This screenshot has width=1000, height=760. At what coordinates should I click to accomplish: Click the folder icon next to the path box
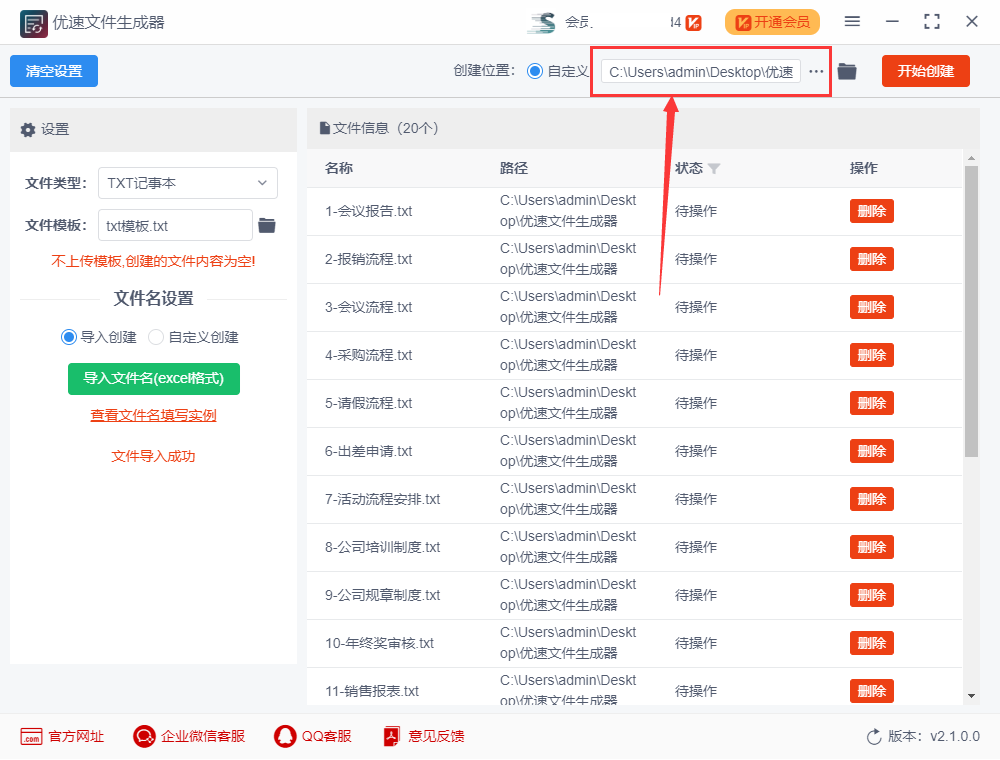tap(847, 71)
